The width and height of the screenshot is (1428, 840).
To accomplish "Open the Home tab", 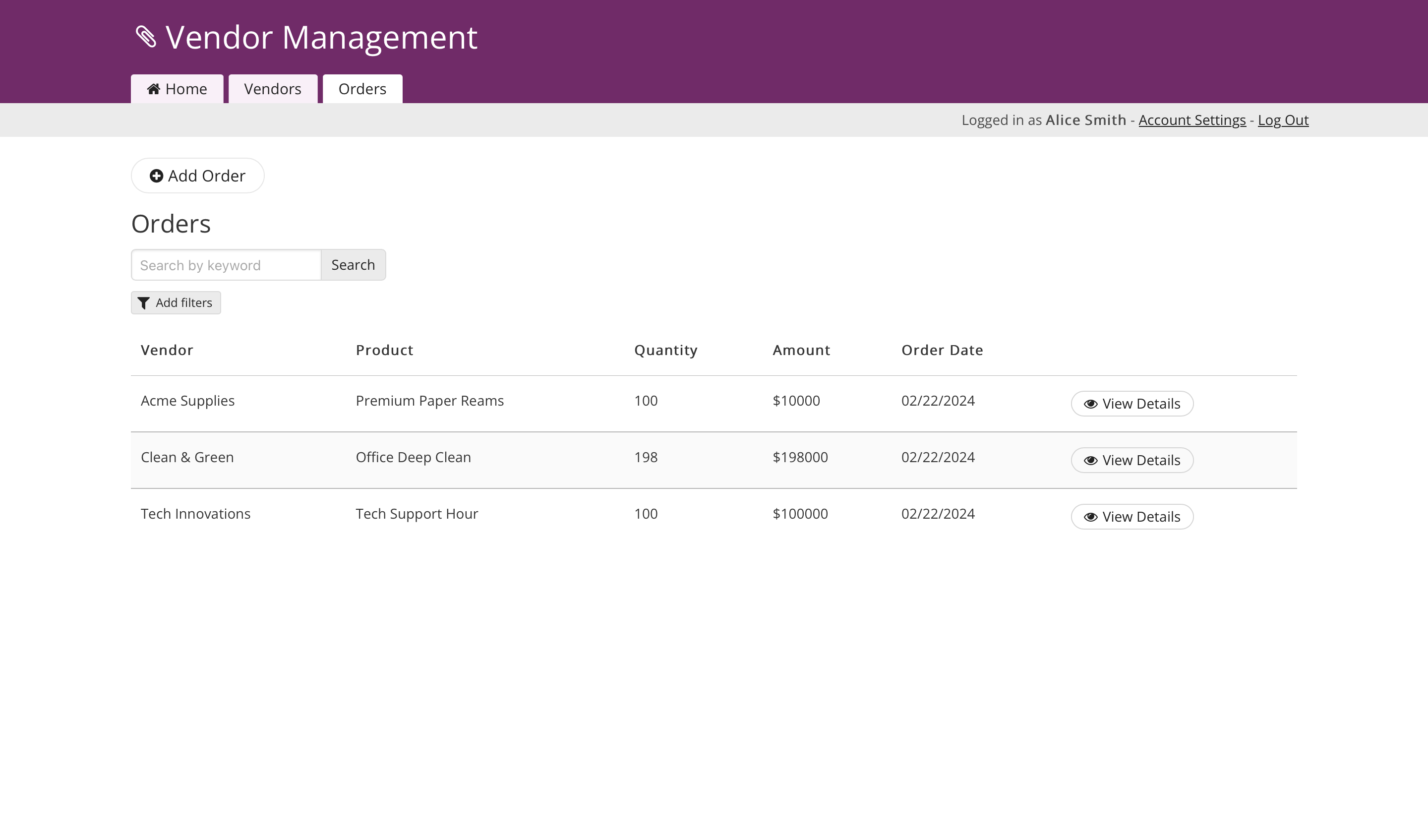I will (x=177, y=89).
